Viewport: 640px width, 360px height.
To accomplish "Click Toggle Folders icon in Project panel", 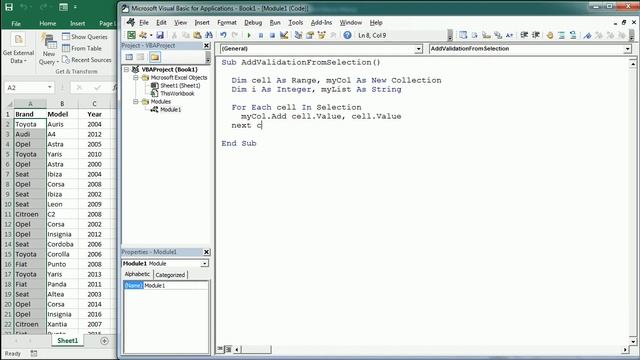I will click(x=155, y=57).
